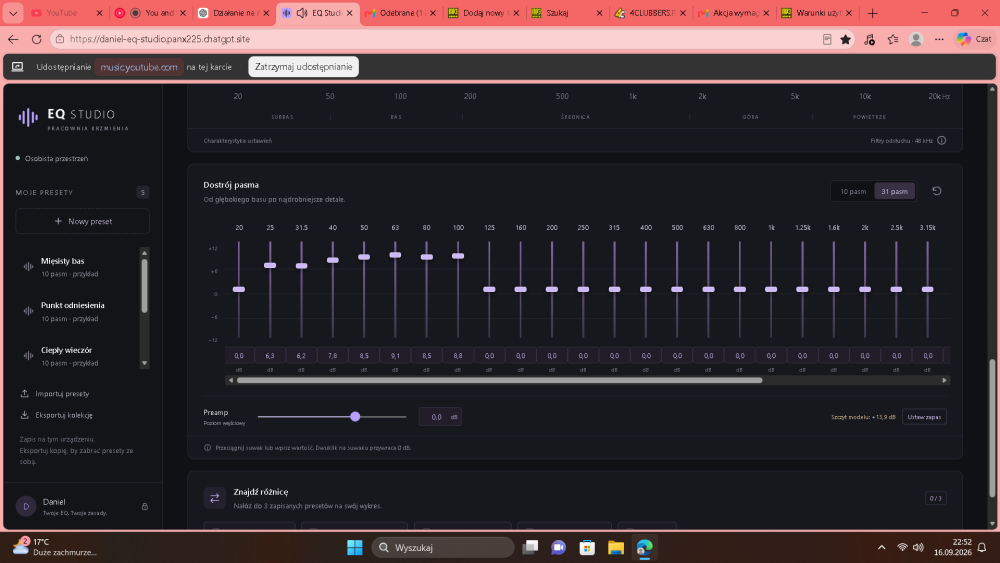
Task: Click the Windows taskbar Wyszukaj search box
Action: pos(443,547)
